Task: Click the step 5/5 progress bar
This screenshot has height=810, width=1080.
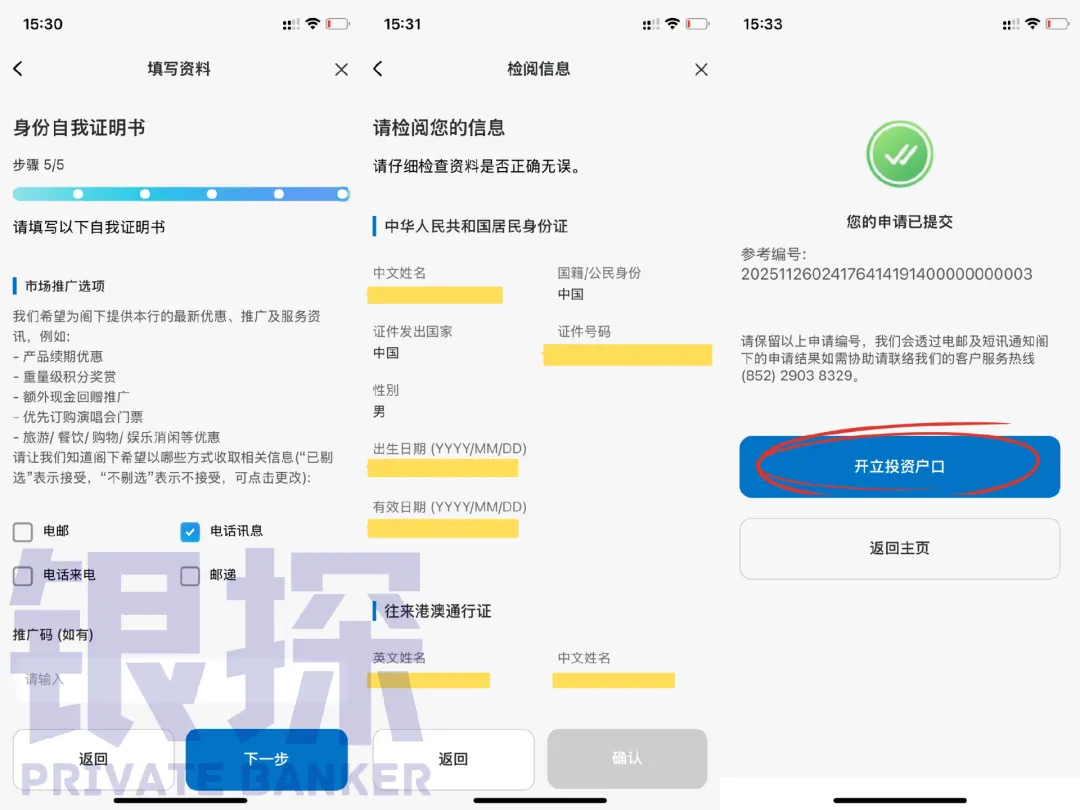Action: (181, 194)
